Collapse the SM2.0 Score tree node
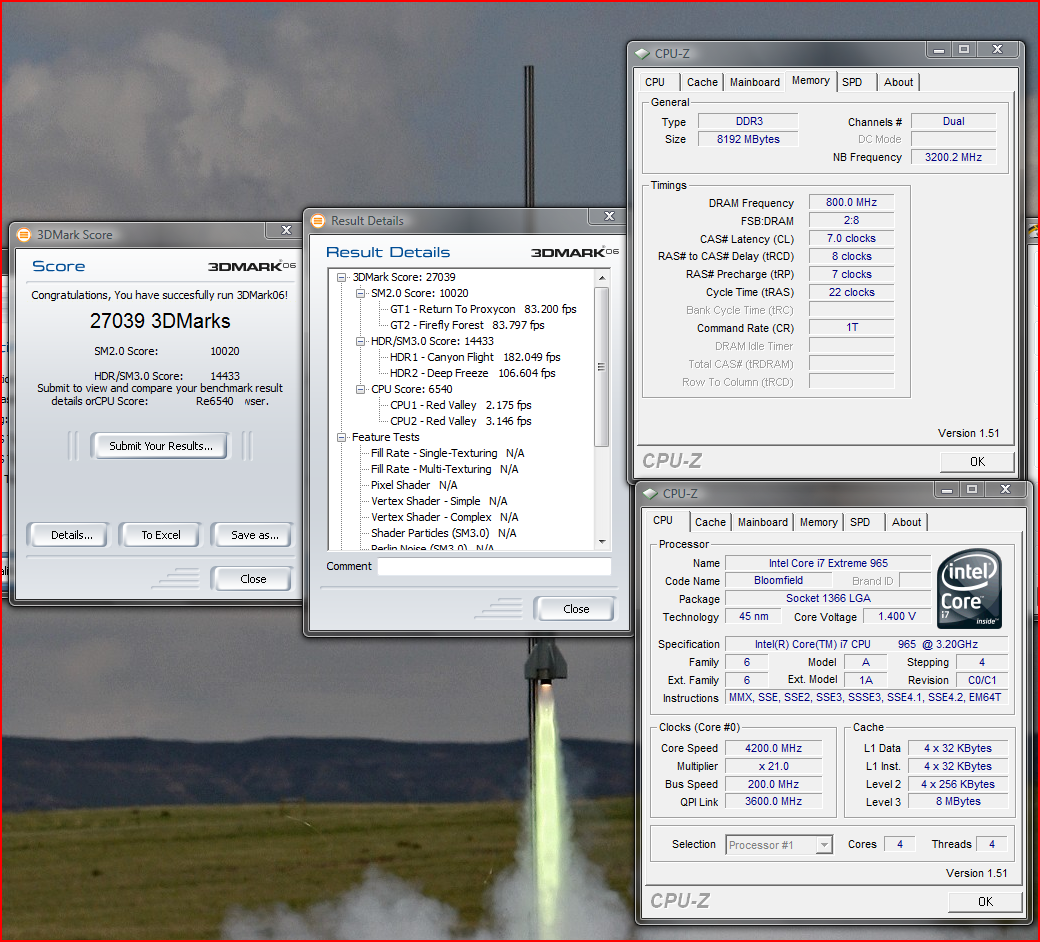Viewport: 1040px width, 942px height. pyautogui.click(x=360, y=293)
